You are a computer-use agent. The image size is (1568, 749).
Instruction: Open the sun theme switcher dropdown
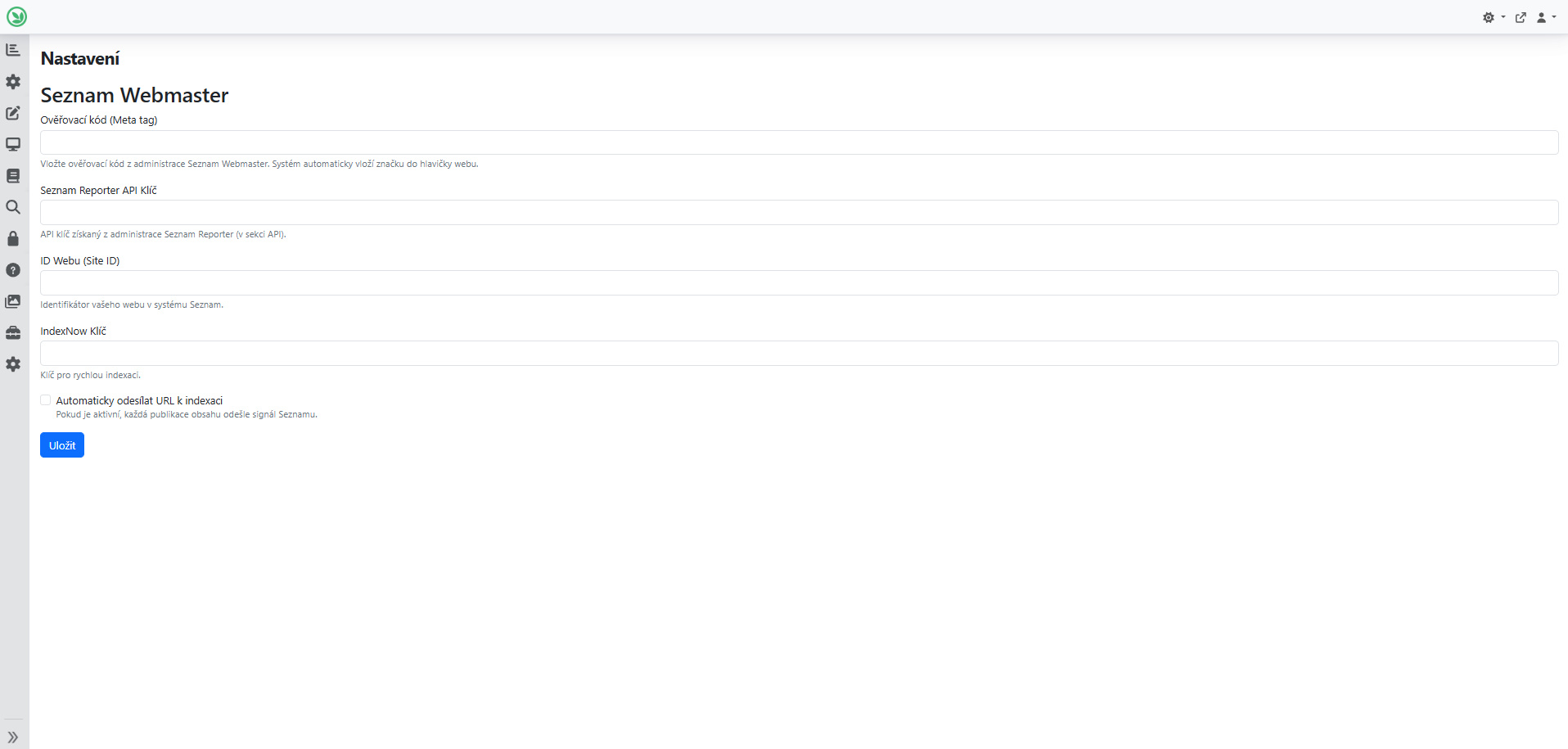click(x=1494, y=17)
